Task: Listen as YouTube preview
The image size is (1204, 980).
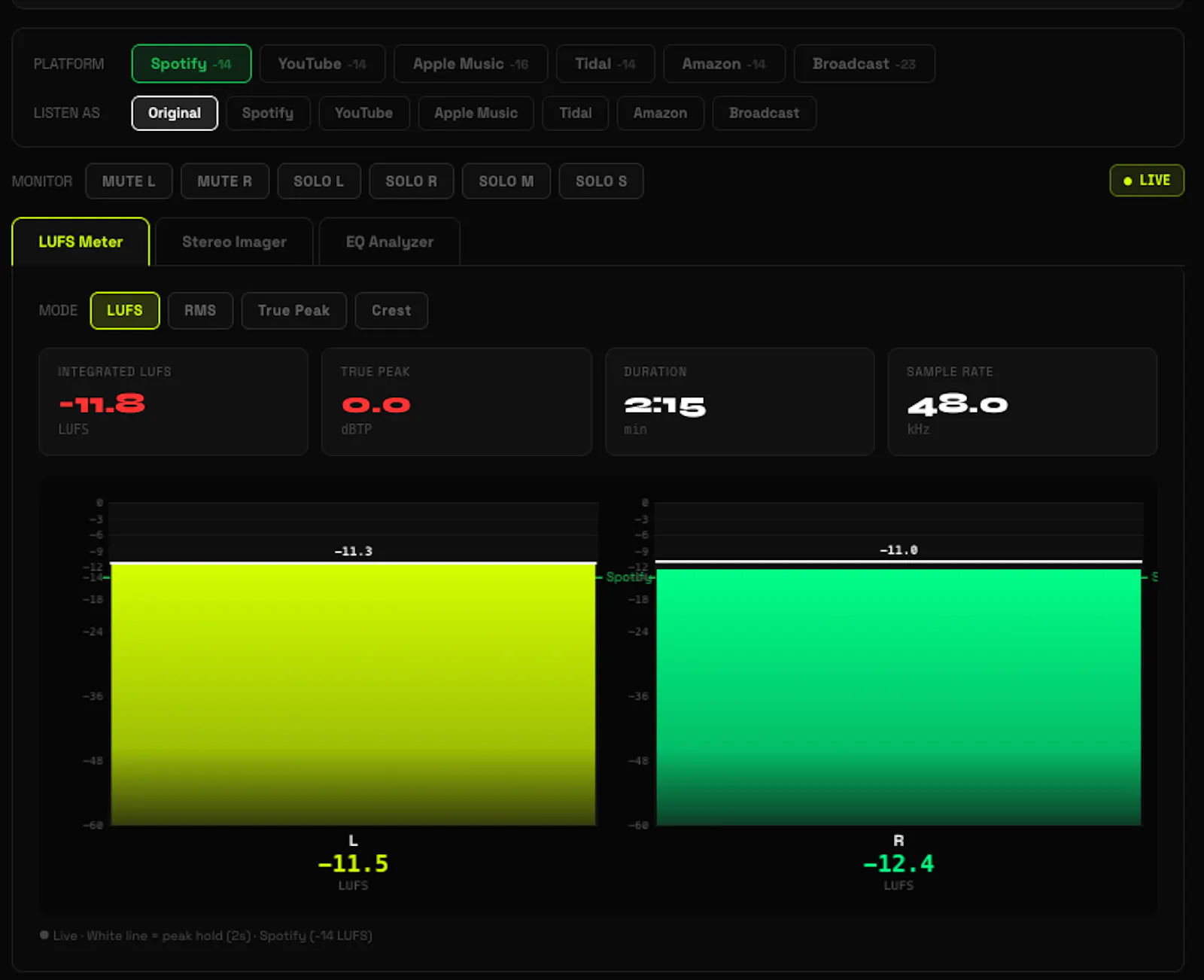Action: (364, 113)
